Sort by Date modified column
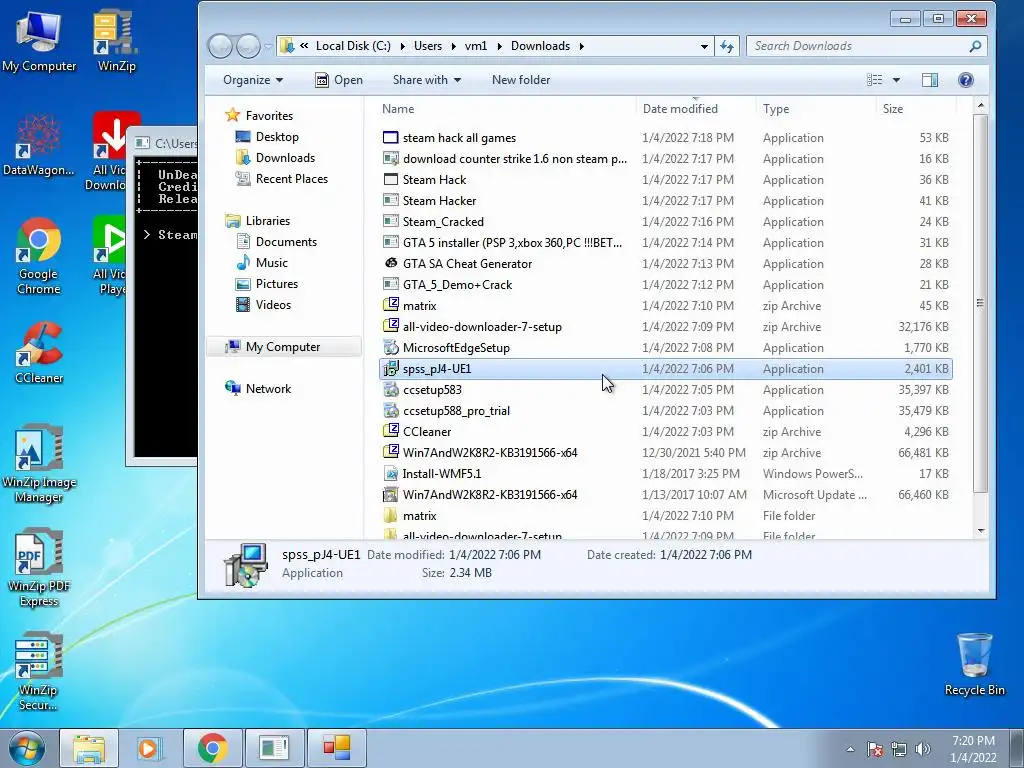This screenshot has width=1024, height=768. tap(696, 108)
